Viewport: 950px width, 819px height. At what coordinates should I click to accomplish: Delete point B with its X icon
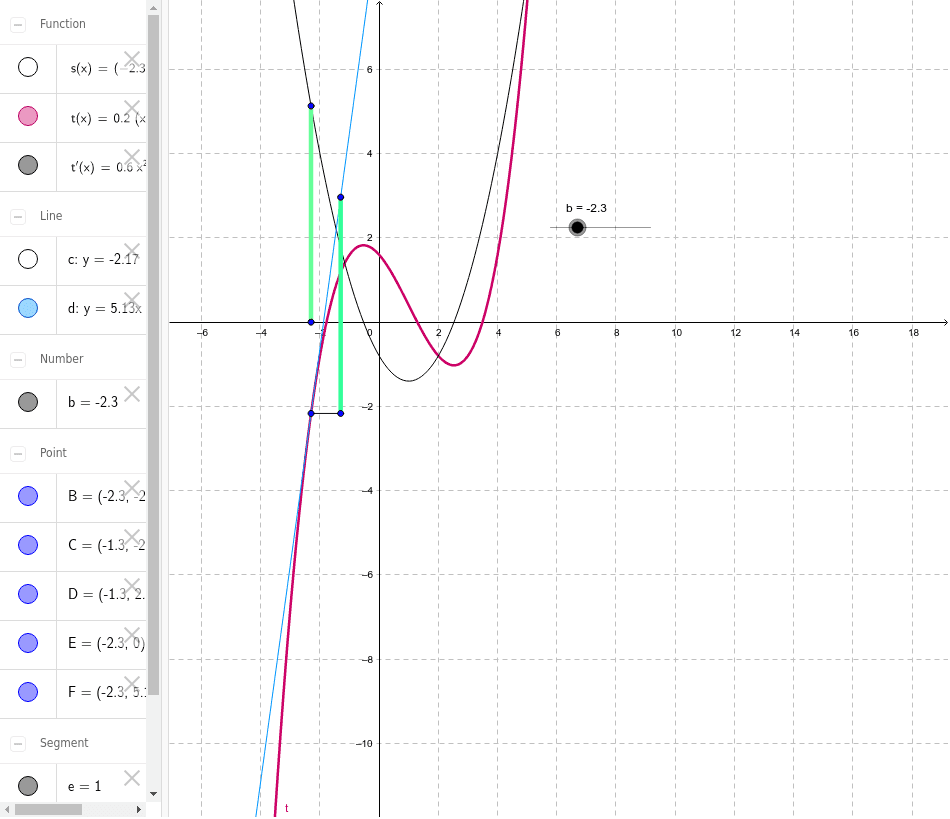pyautogui.click(x=132, y=488)
